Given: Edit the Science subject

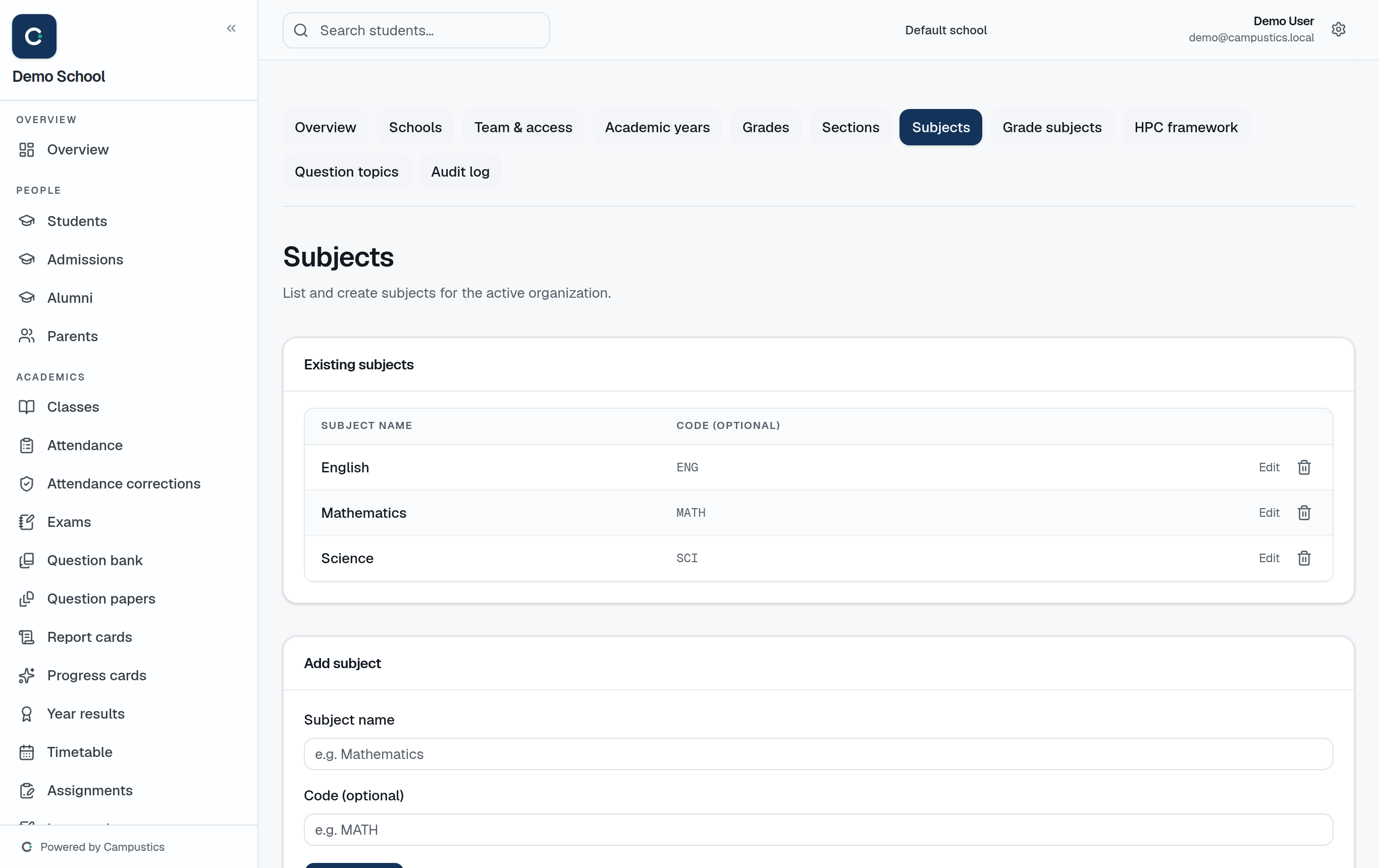Looking at the screenshot, I should tap(1268, 558).
